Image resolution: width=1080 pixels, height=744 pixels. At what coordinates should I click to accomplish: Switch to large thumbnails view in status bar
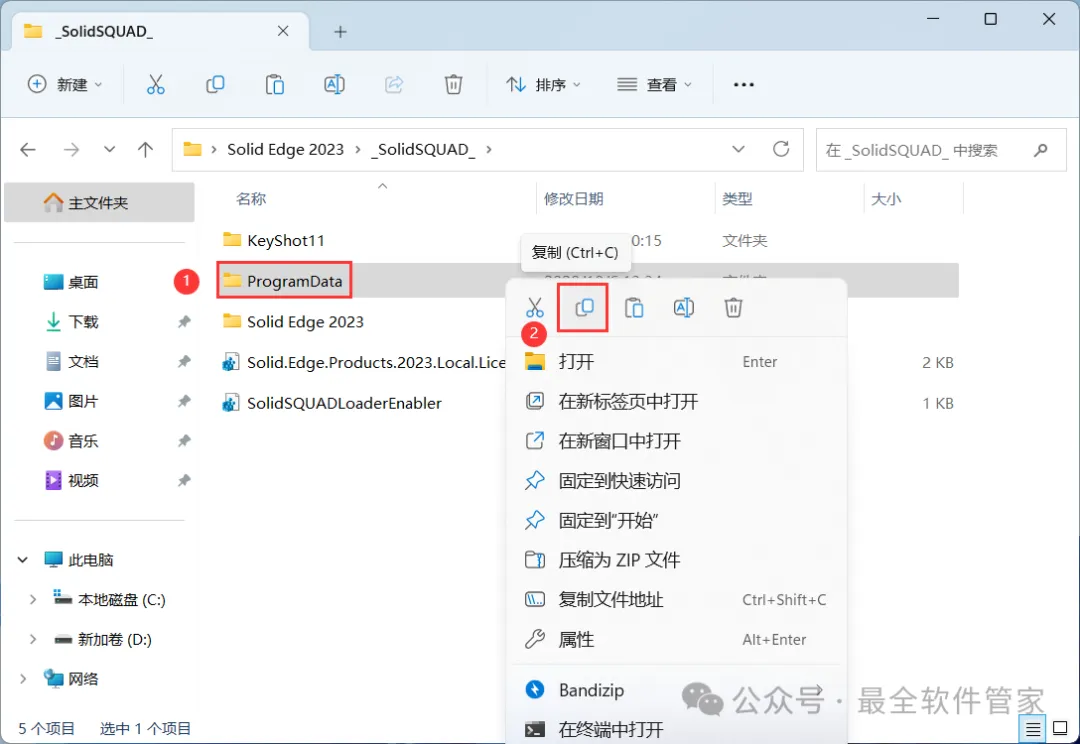pyautogui.click(x=1061, y=728)
